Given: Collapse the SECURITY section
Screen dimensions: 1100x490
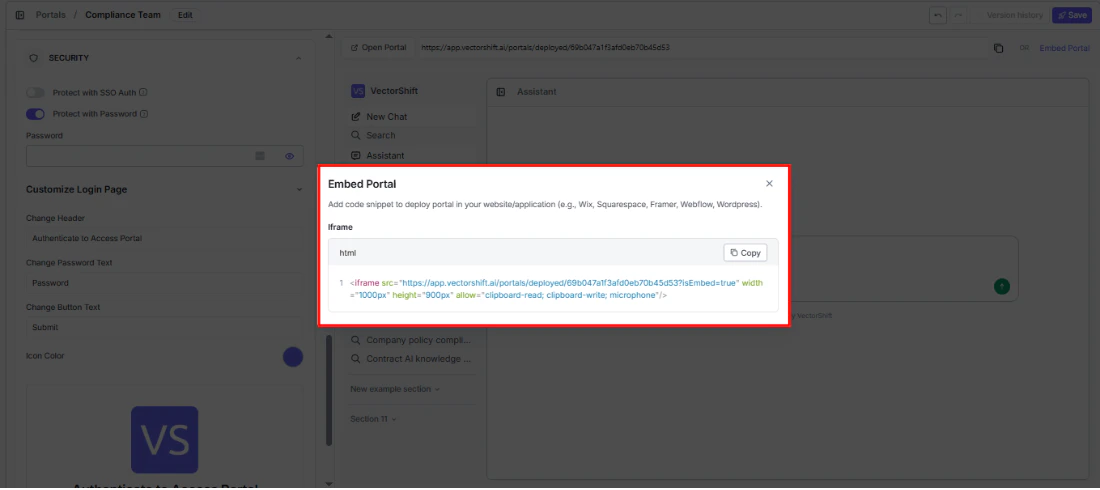Looking at the screenshot, I should pos(298,58).
